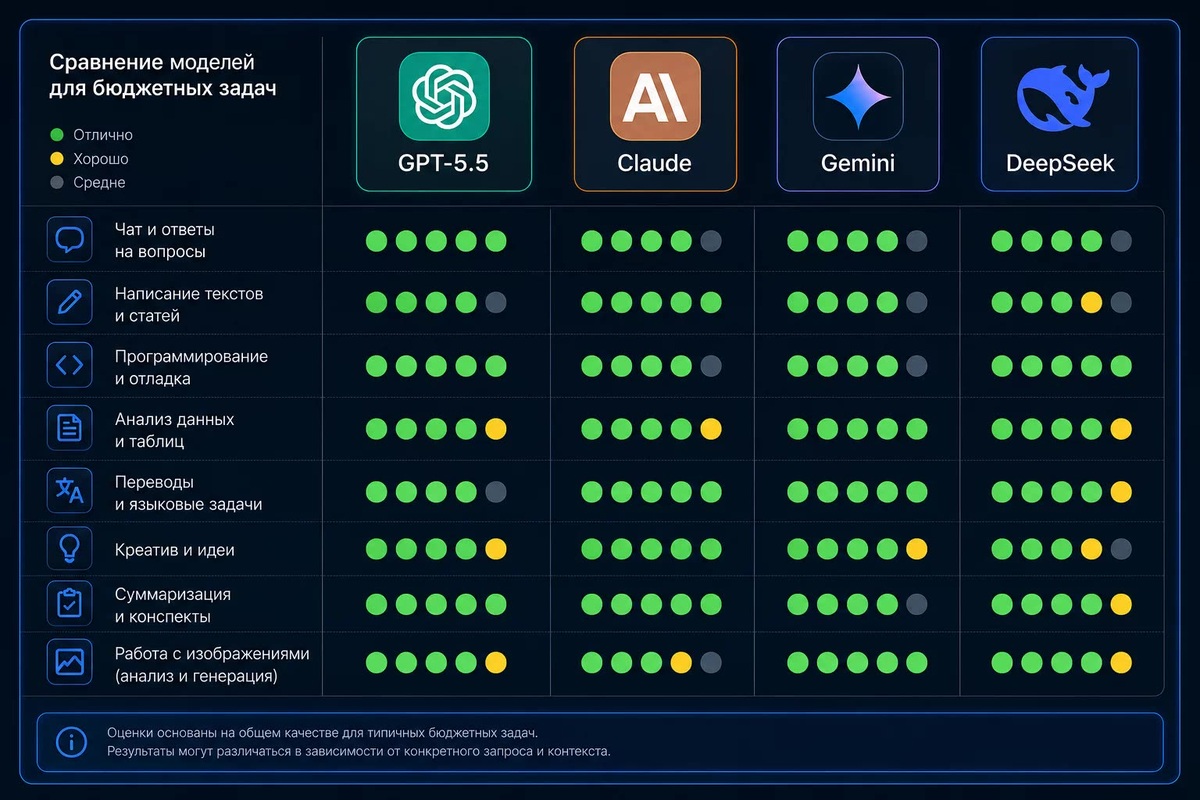Click the Средне legend text
Image resolution: width=1200 pixels, height=800 pixels.
[x=99, y=182]
